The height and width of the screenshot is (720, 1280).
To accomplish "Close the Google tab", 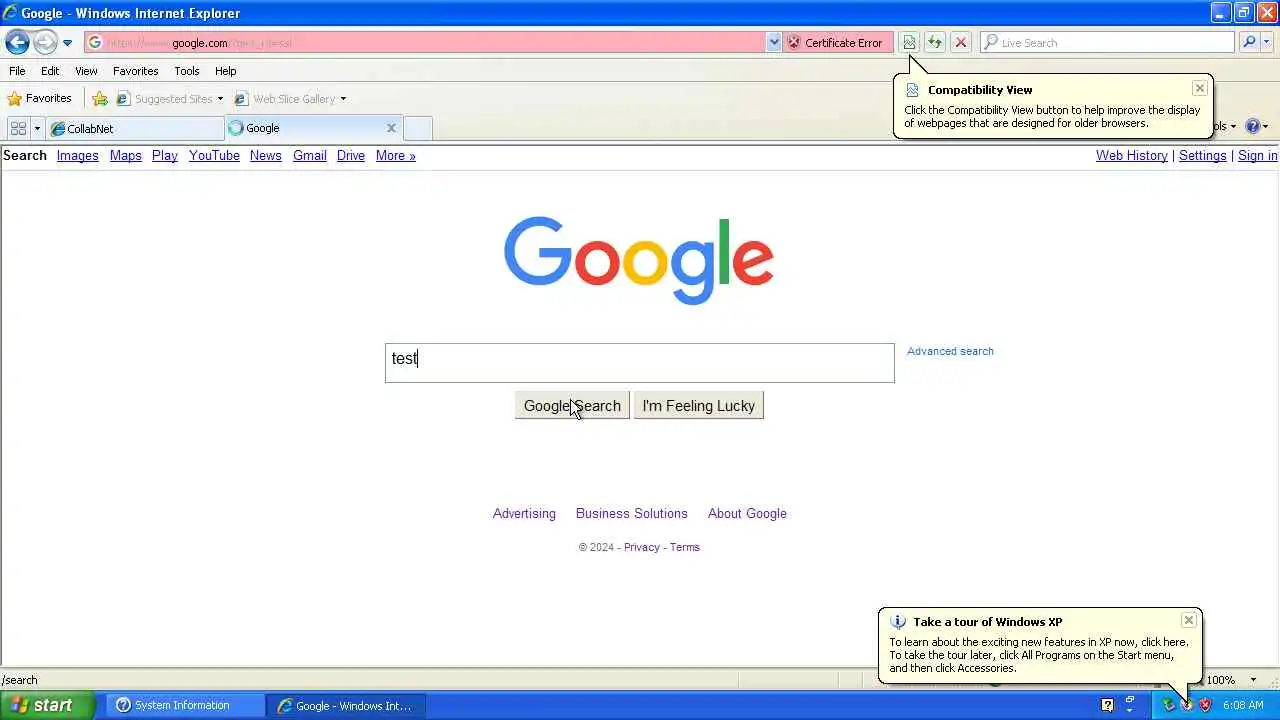I will [391, 128].
